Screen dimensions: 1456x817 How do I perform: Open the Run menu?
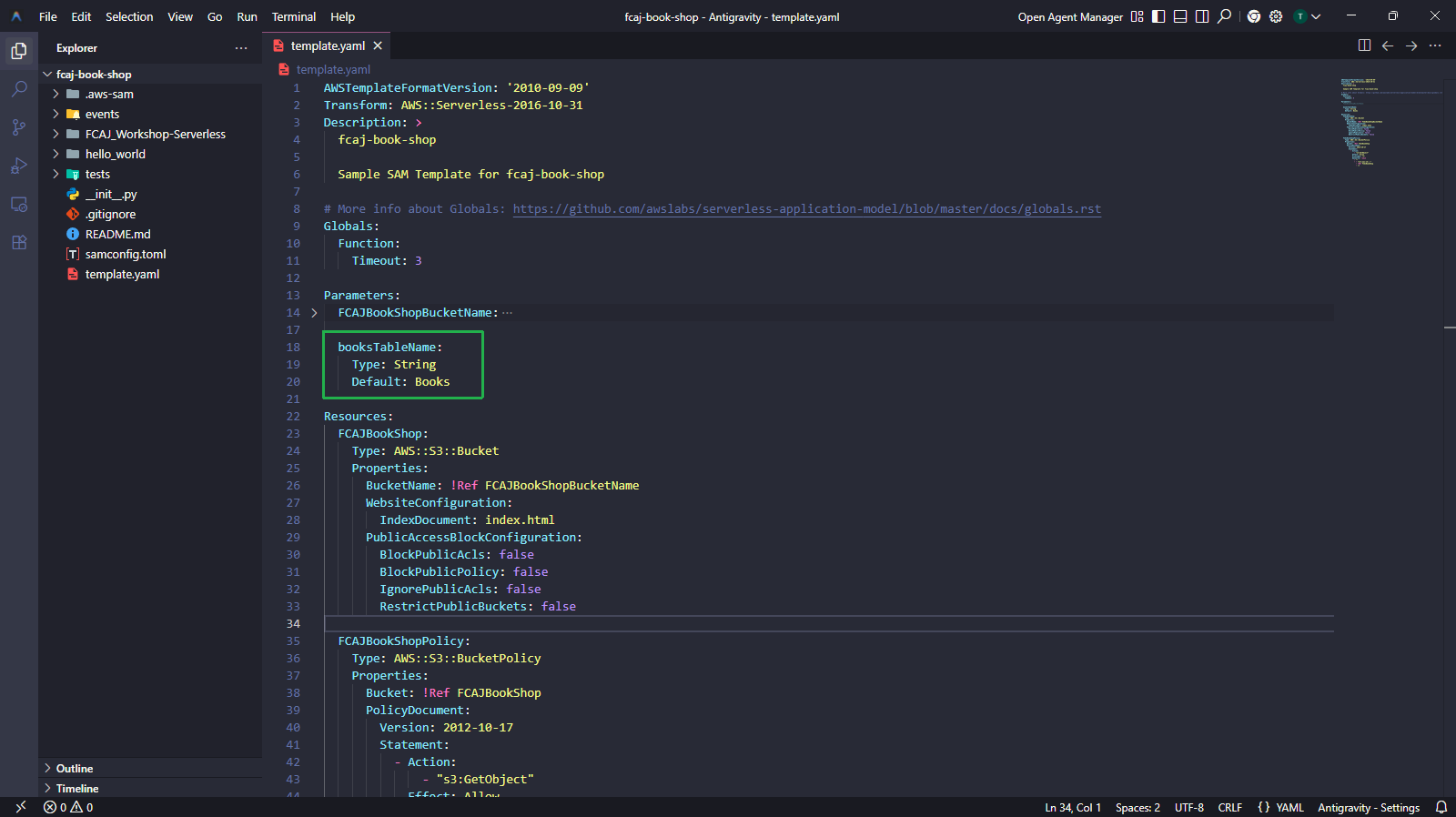point(247,16)
